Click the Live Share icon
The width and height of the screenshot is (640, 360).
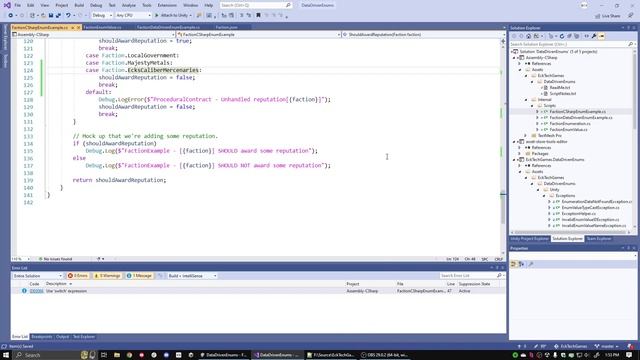[598, 16]
